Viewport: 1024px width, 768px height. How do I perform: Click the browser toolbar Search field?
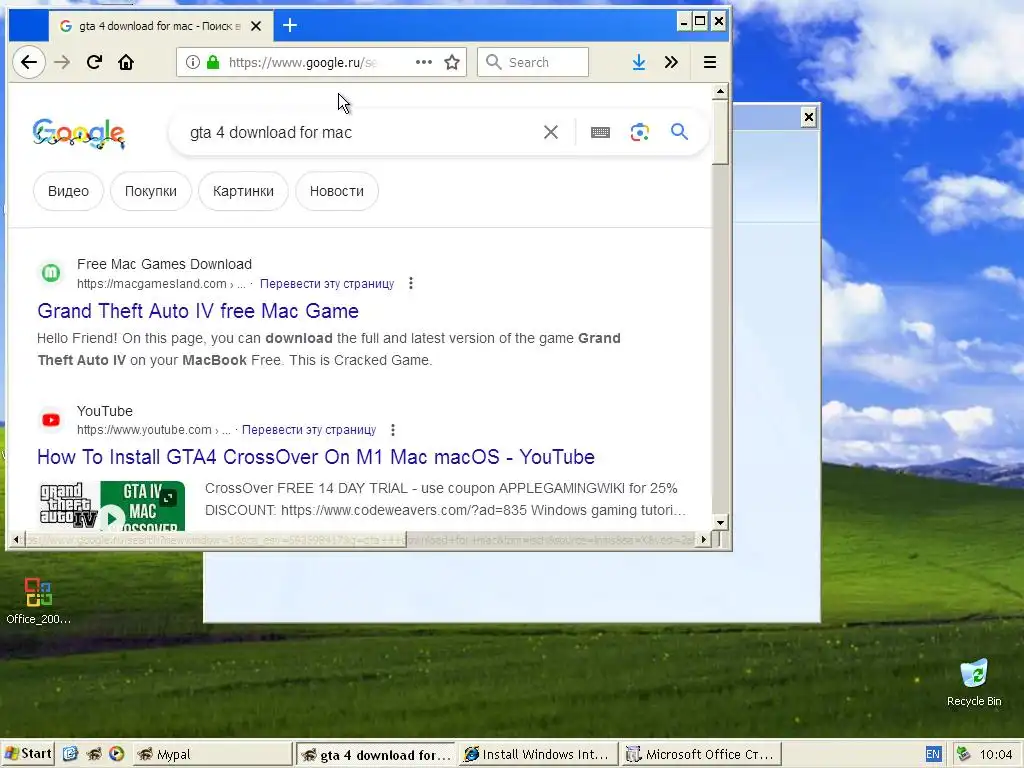[x=533, y=62]
